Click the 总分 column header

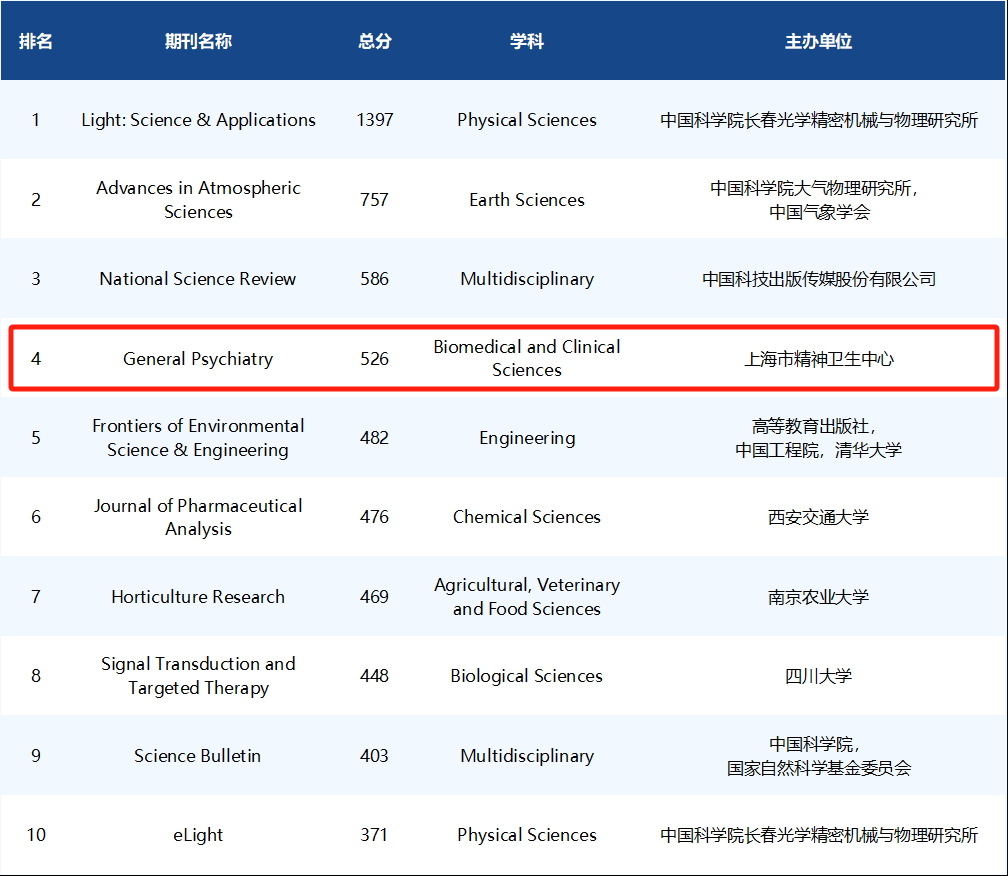pos(375,41)
